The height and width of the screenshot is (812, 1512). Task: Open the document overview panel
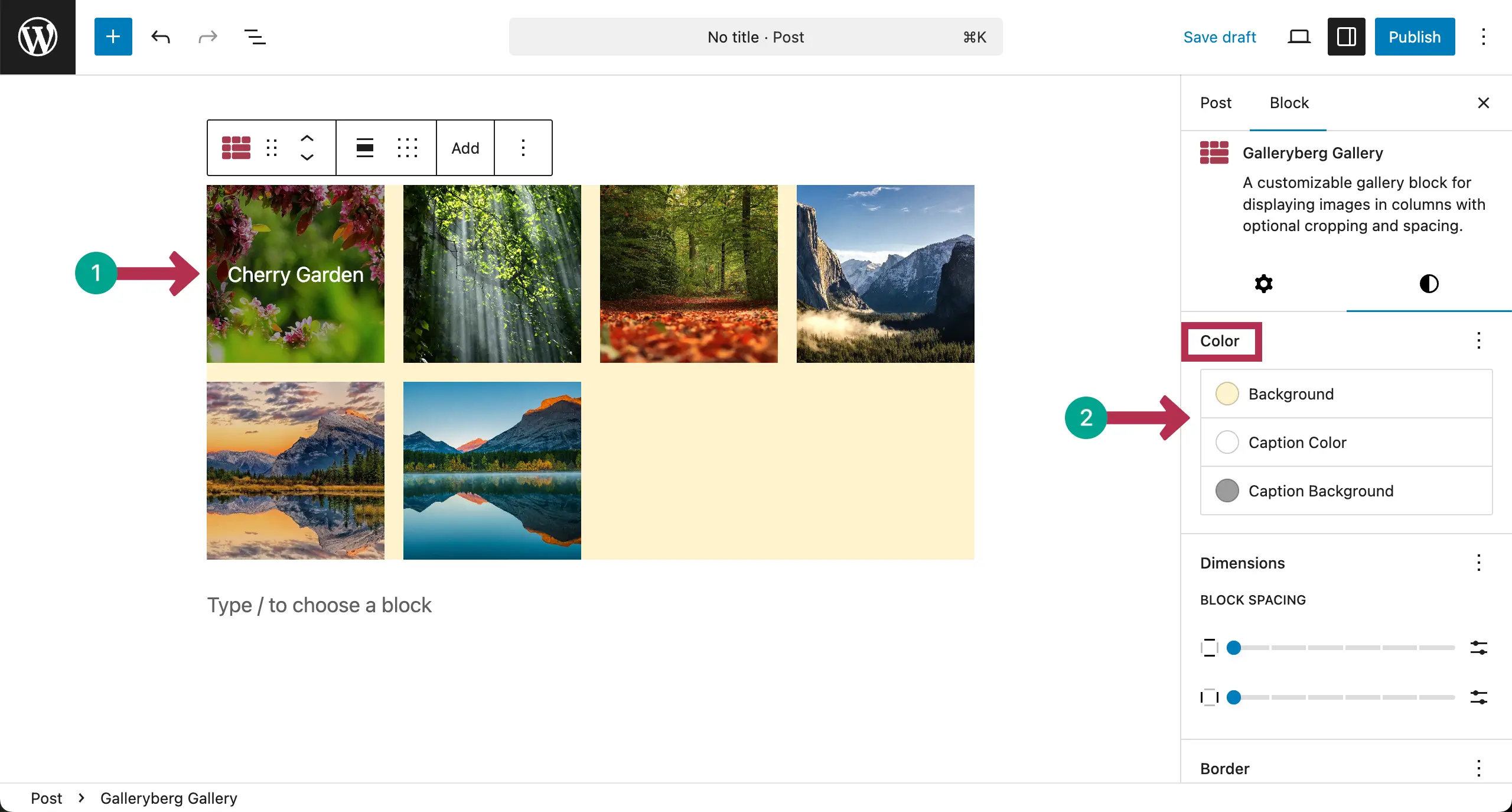[254, 37]
